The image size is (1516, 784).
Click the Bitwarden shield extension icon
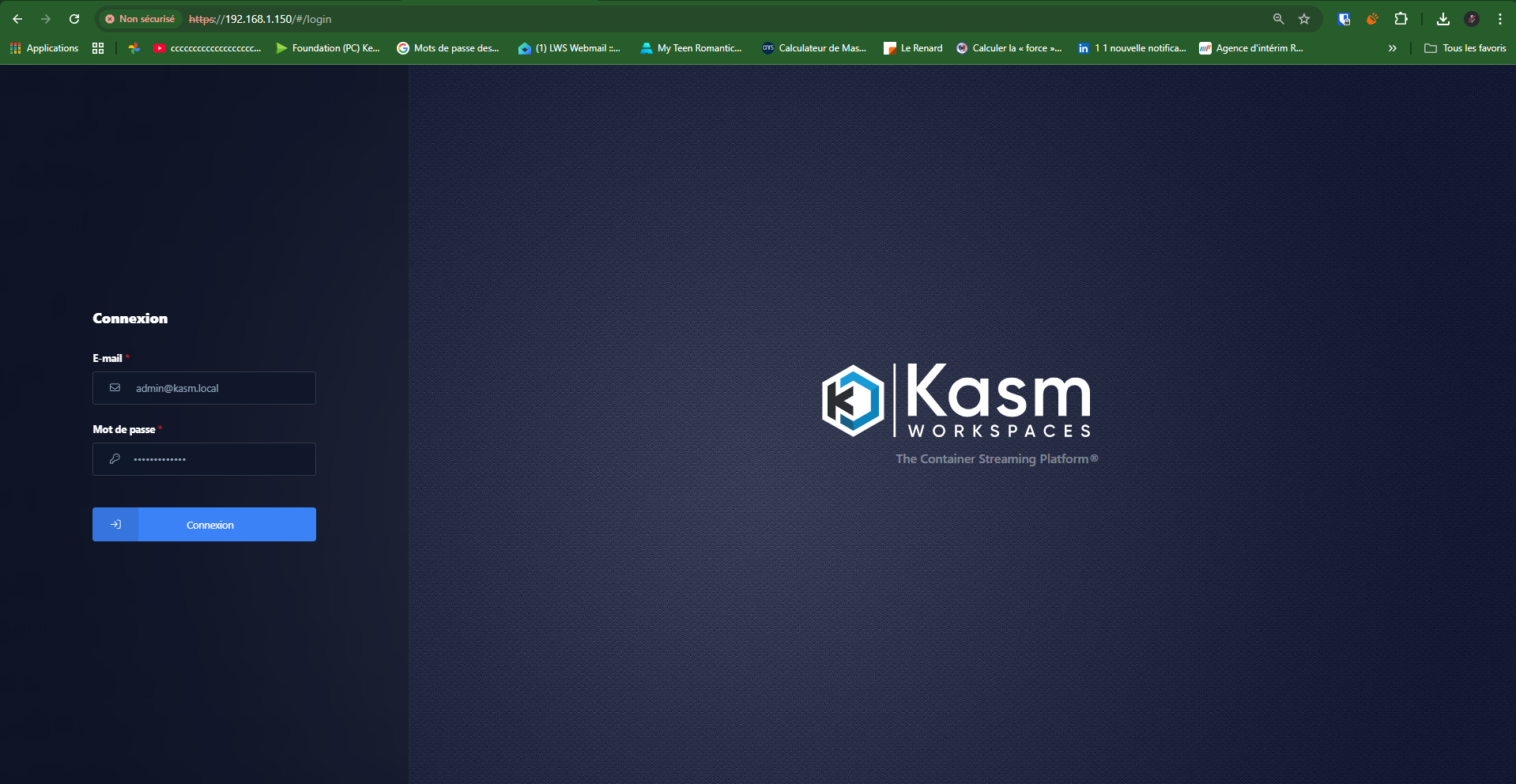click(x=1344, y=19)
